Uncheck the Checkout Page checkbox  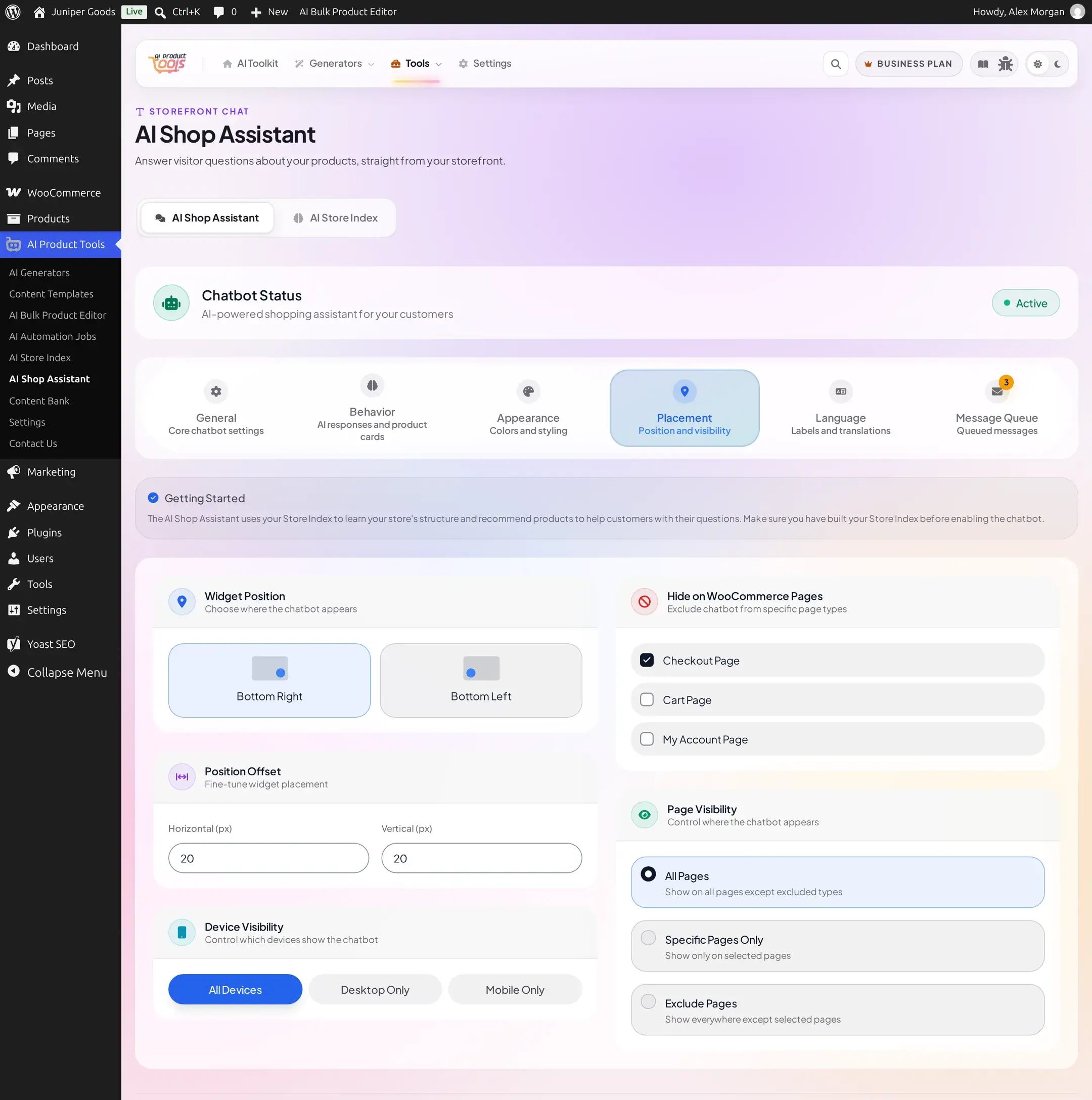[647, 660]
